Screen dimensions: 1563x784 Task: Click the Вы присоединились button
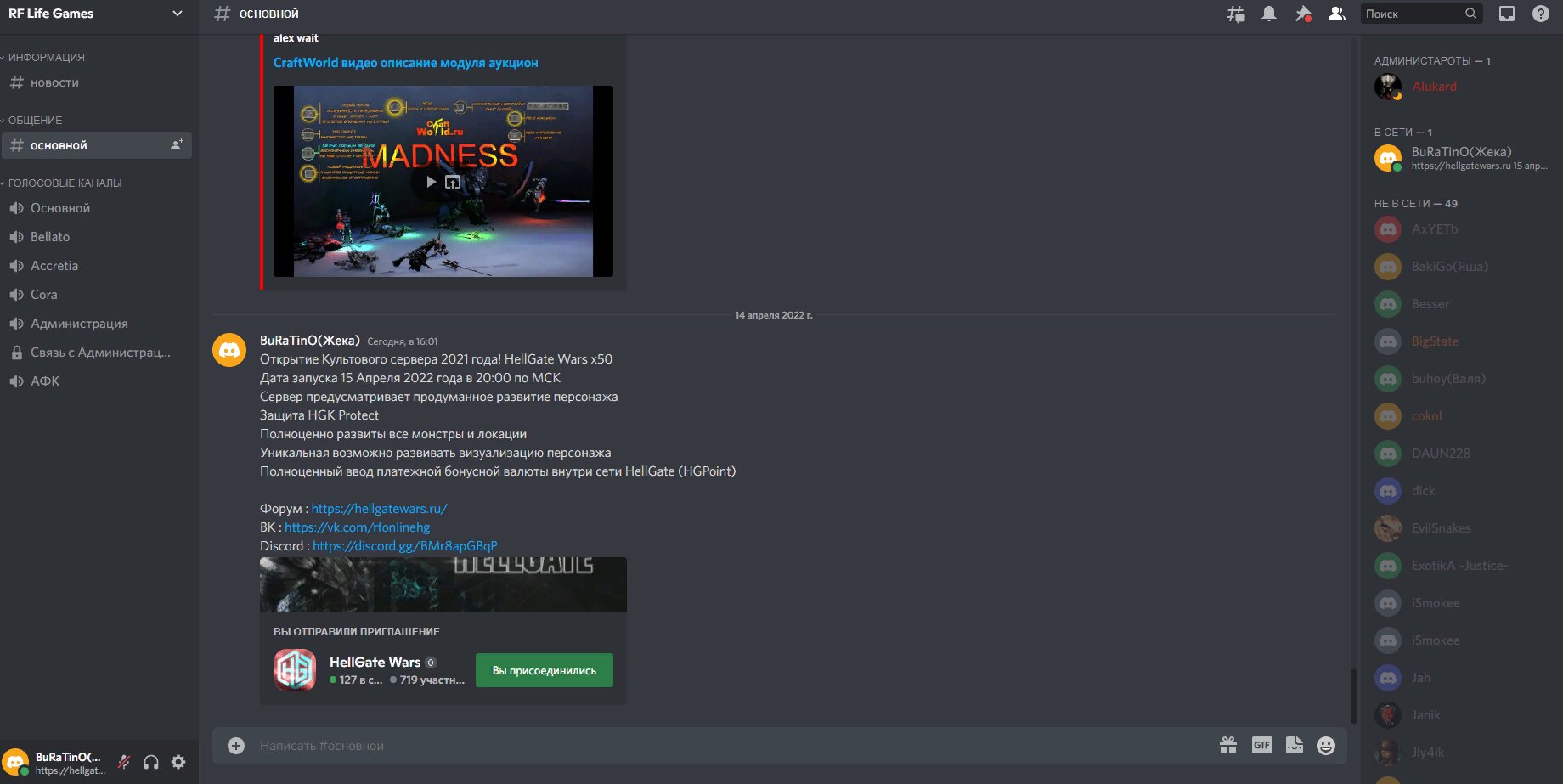545,670
